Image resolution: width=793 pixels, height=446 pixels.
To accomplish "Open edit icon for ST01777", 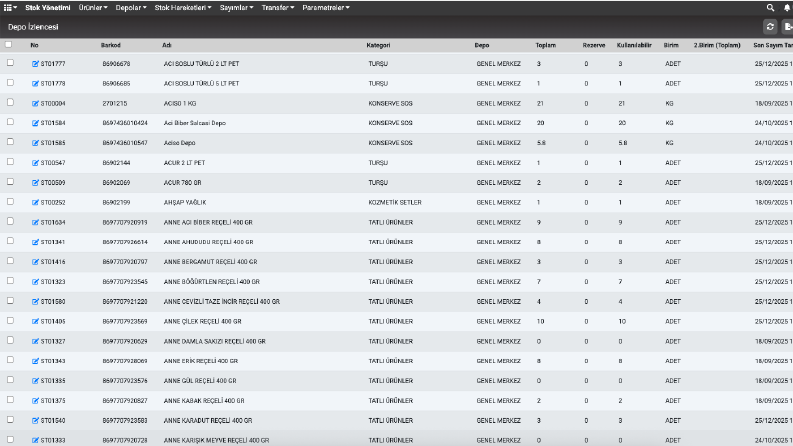I will point(35,64).
